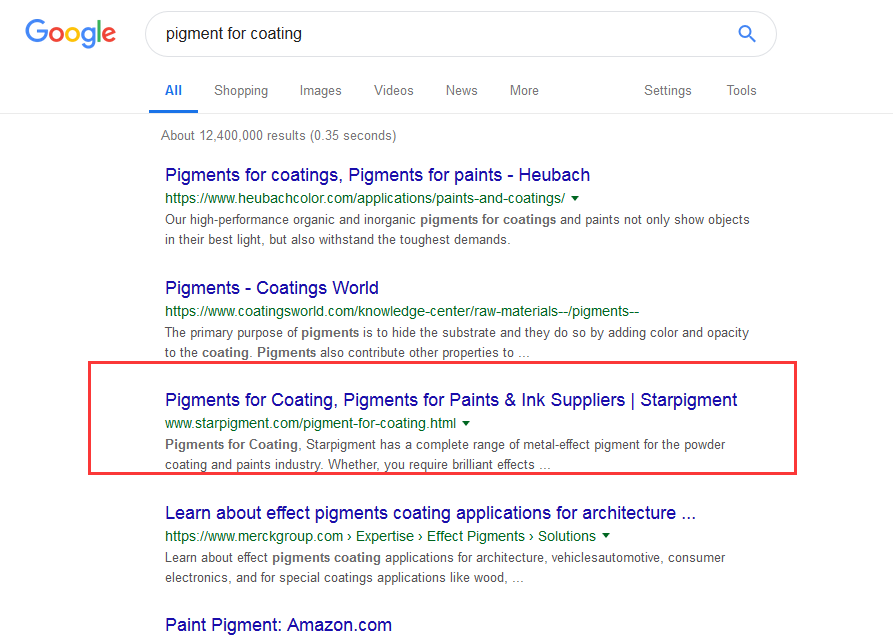
Task: Click the Merck snippet 'Learn about effect pigments' text
Action: click(x=445, y=567)
